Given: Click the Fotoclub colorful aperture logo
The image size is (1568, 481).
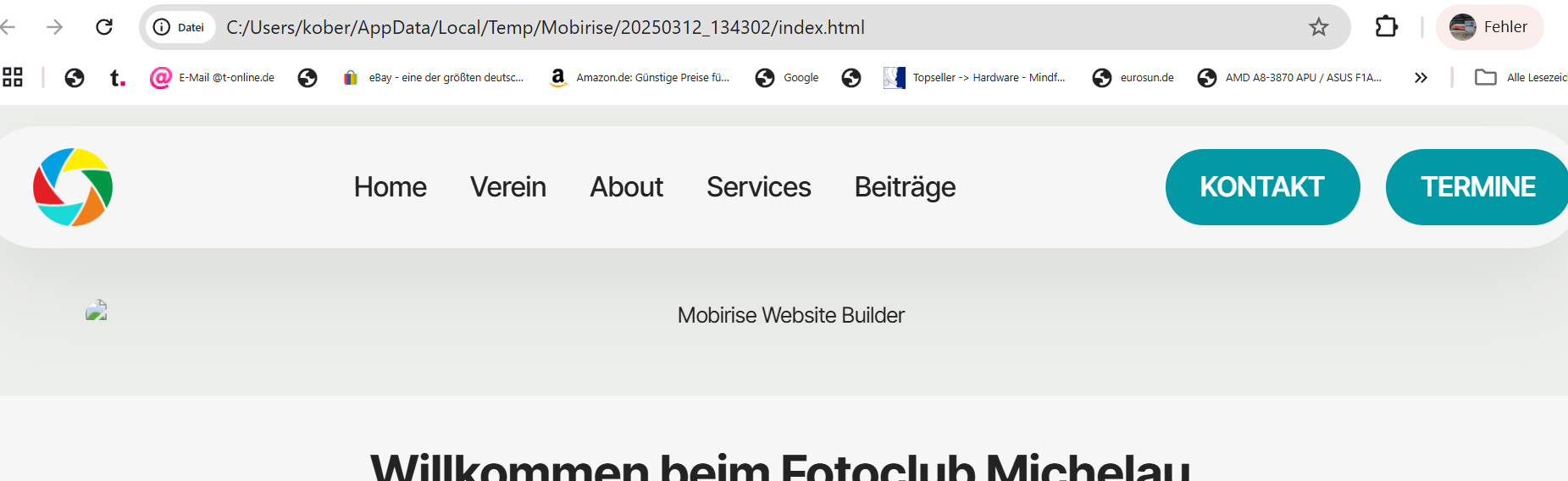Looking at the screenshot, I should coord(73,187).
